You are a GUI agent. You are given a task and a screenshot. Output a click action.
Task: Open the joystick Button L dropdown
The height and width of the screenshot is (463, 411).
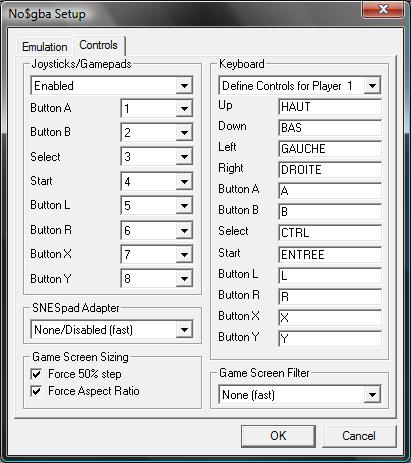157,205
